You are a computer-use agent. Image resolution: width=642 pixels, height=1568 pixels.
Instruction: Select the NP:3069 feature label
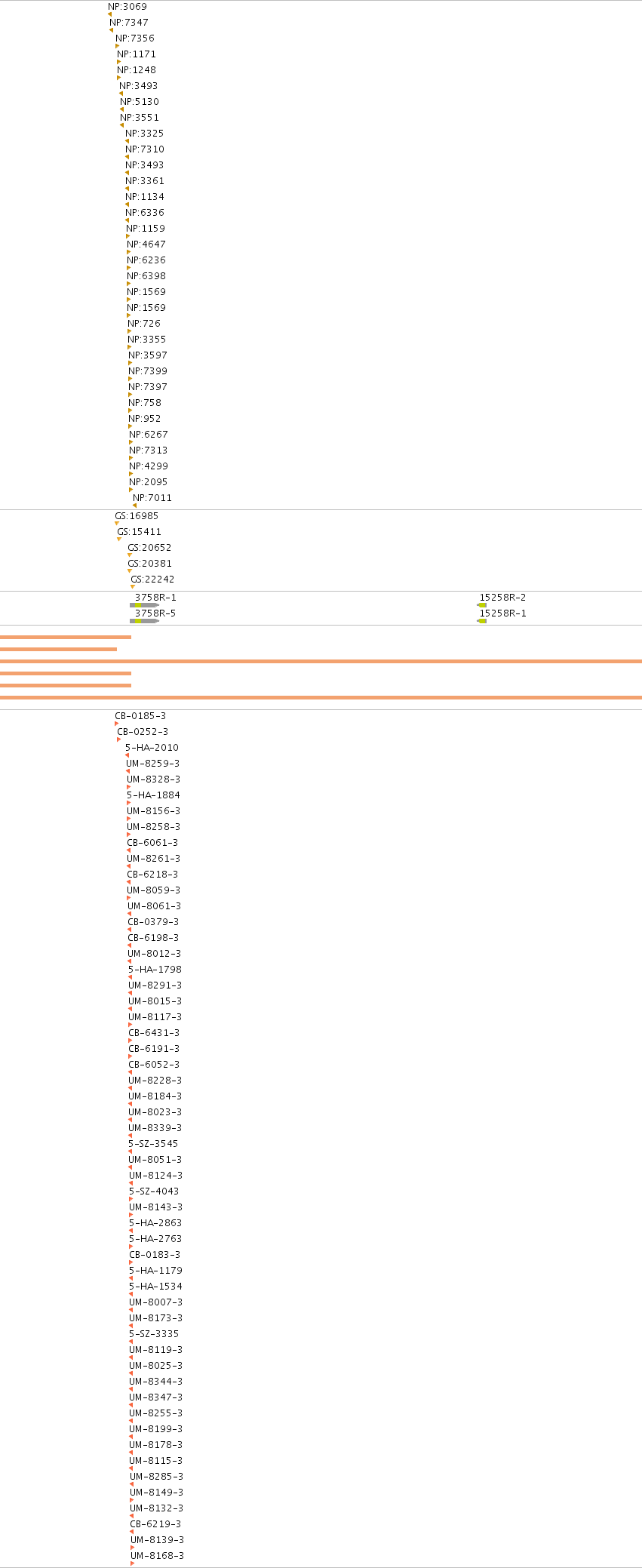(x=127, y=7)
